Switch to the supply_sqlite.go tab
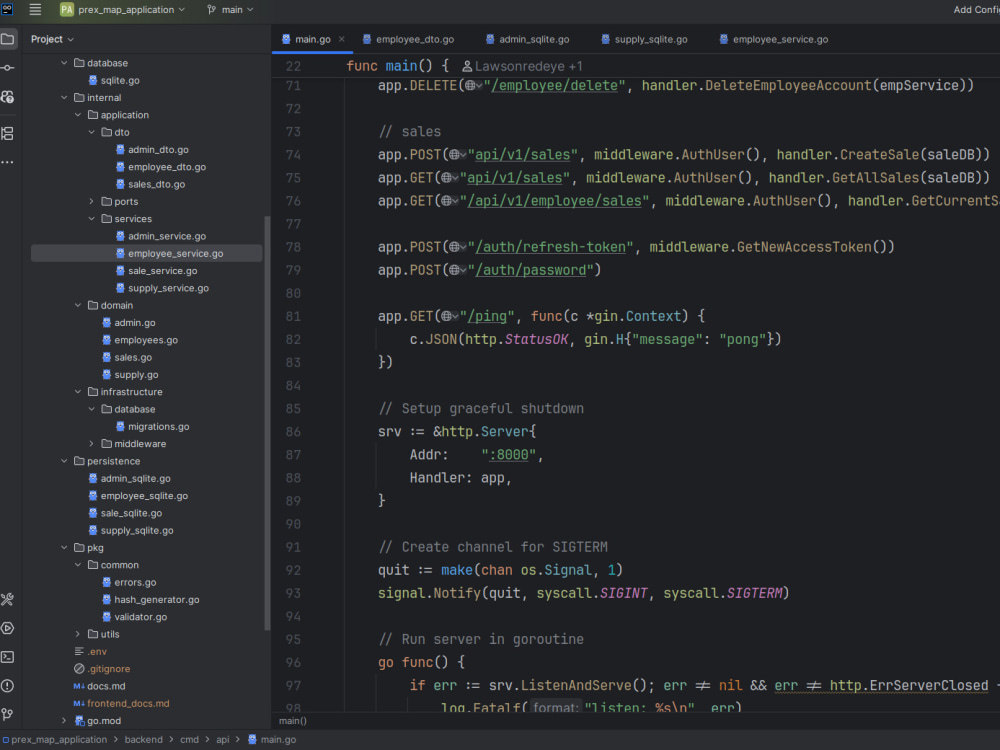This screenshot has width=1000, height=750. (x=644, y=39)
